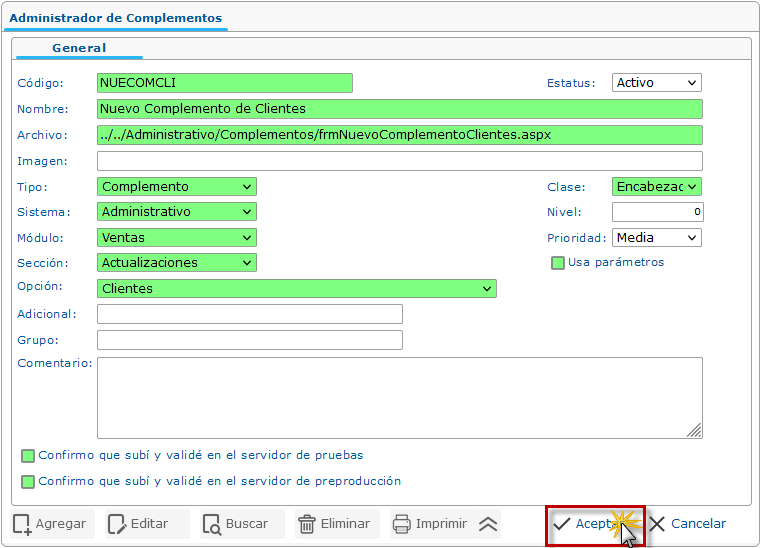Click the Eliminar button label
761x548 pixels.
(345, 524)
